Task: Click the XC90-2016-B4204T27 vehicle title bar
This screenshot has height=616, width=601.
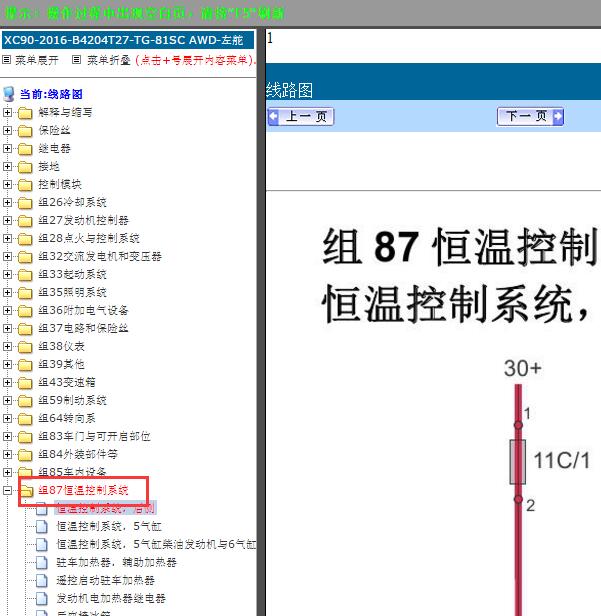Action: [x=128, y=40]
